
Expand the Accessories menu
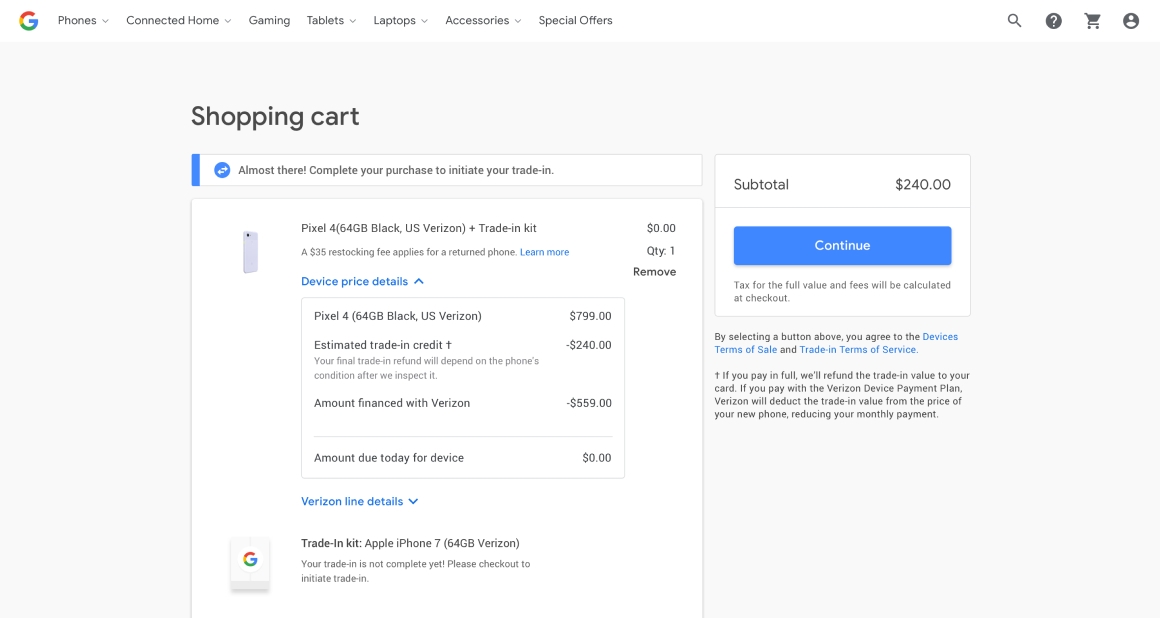tap(483, 21)
